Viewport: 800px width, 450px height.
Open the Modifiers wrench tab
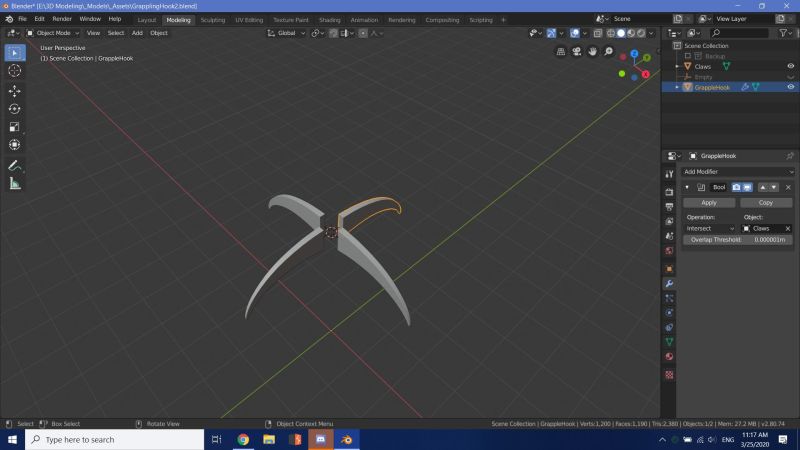click(x=669, y=284)
